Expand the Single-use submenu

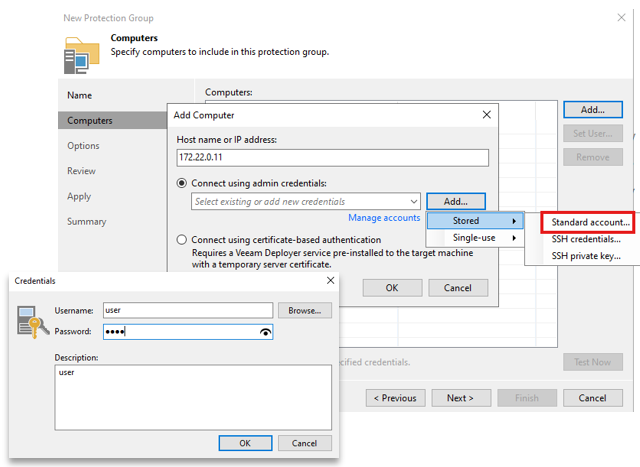pyautogui.click(x=474, y=238)
